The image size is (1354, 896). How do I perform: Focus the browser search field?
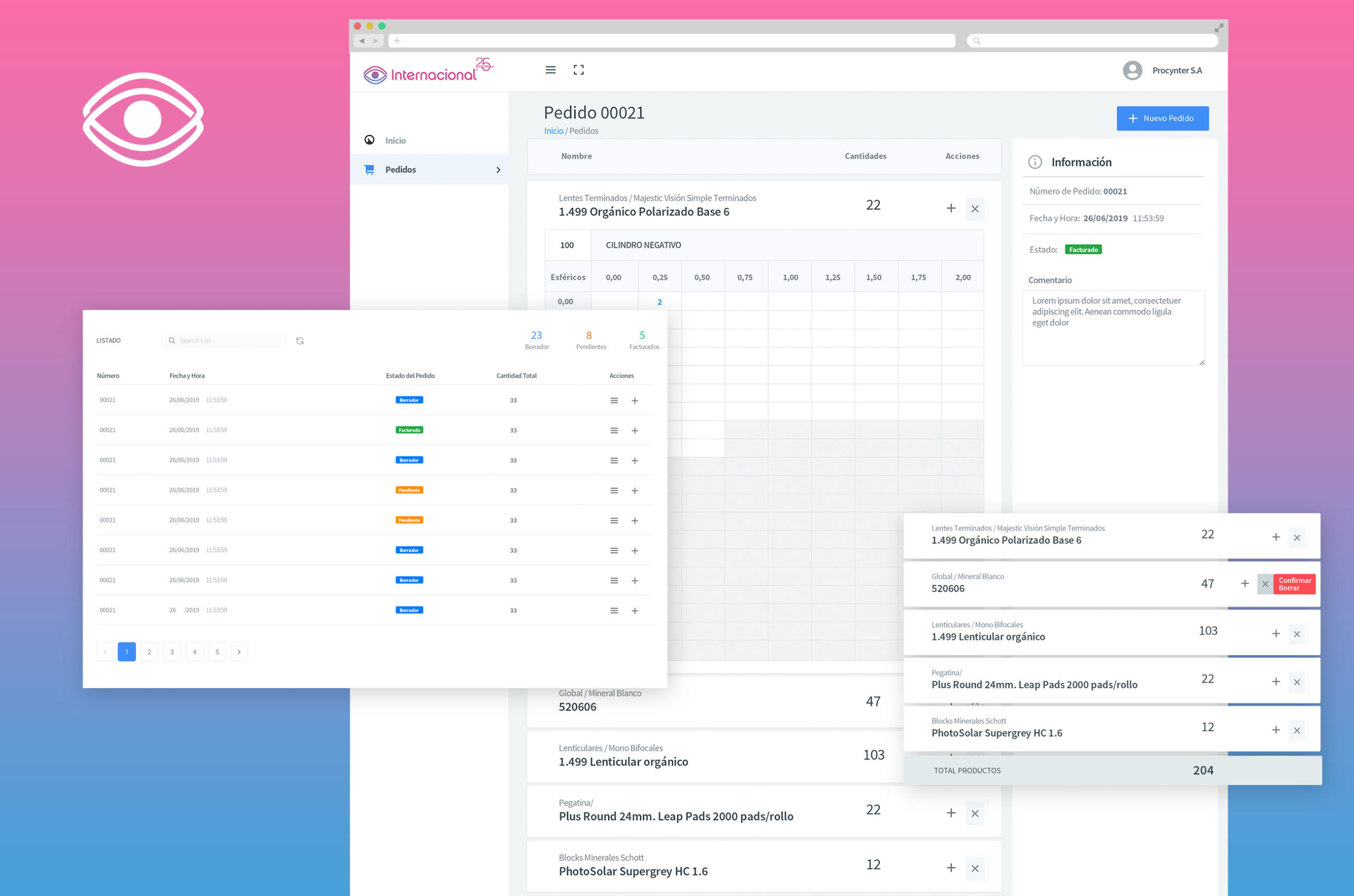pyautogui.click(x=1092, y=41)
